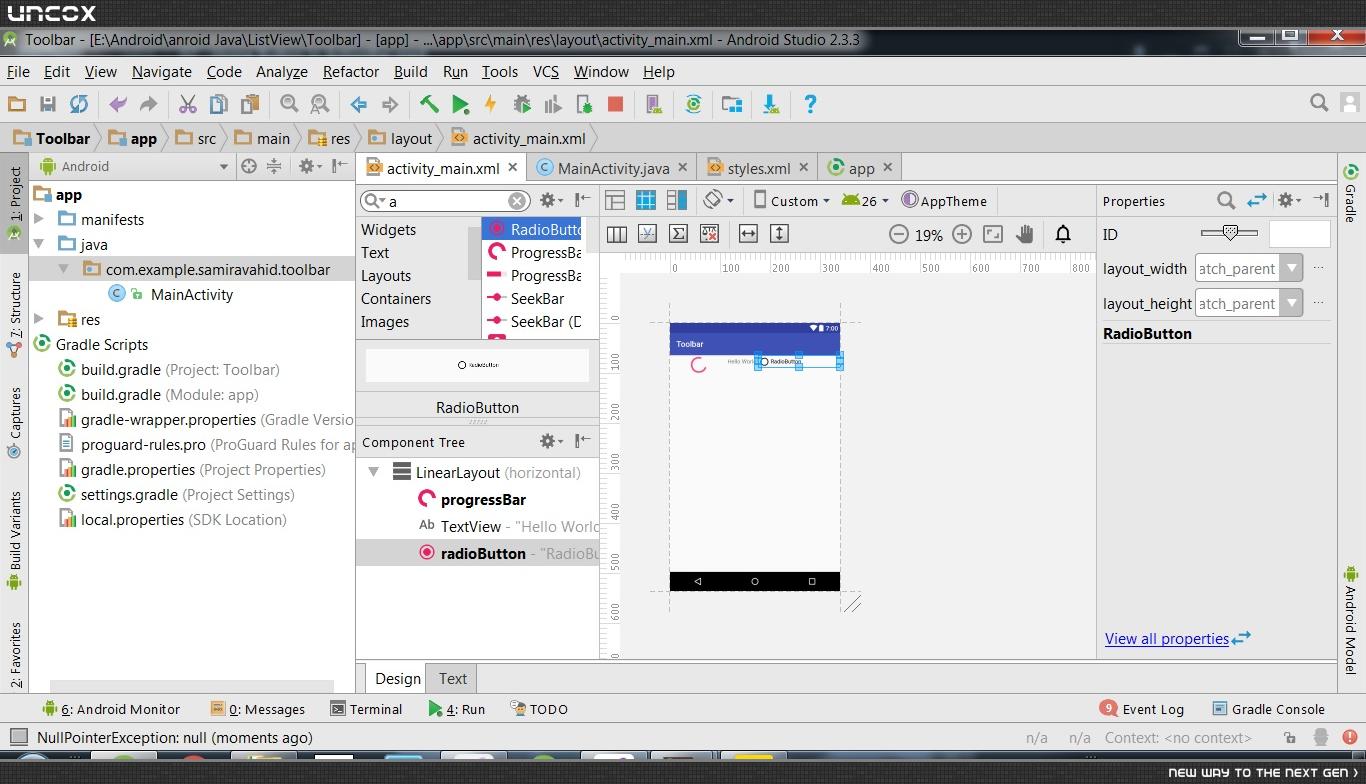Zoom in on the layout preview
The width and height of the screenshot is (1366, 784).
[x=962, y=234]
